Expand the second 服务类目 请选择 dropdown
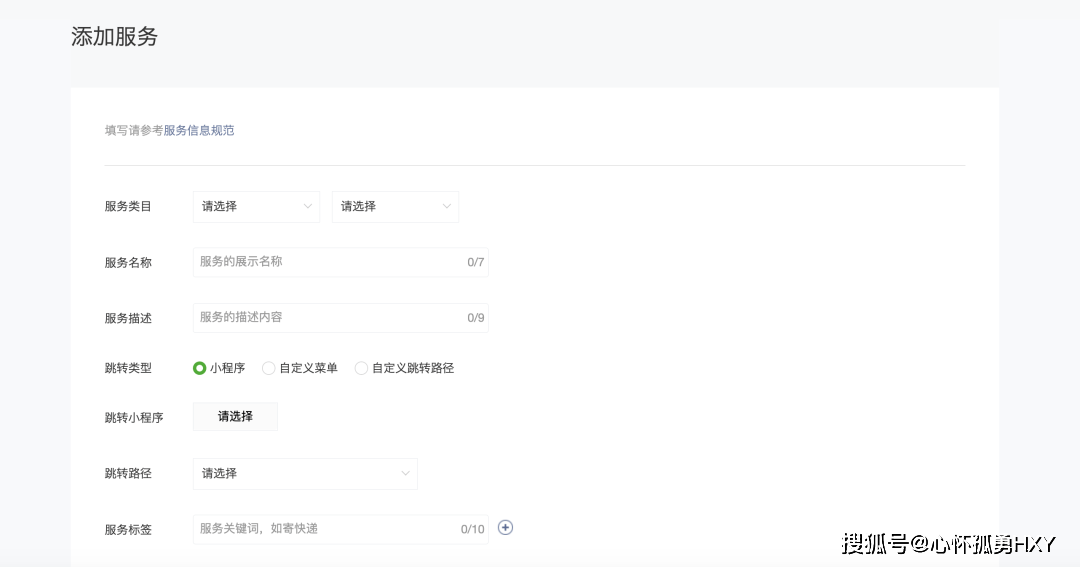Screen dimensions: 1080x567 coord(394,207)
